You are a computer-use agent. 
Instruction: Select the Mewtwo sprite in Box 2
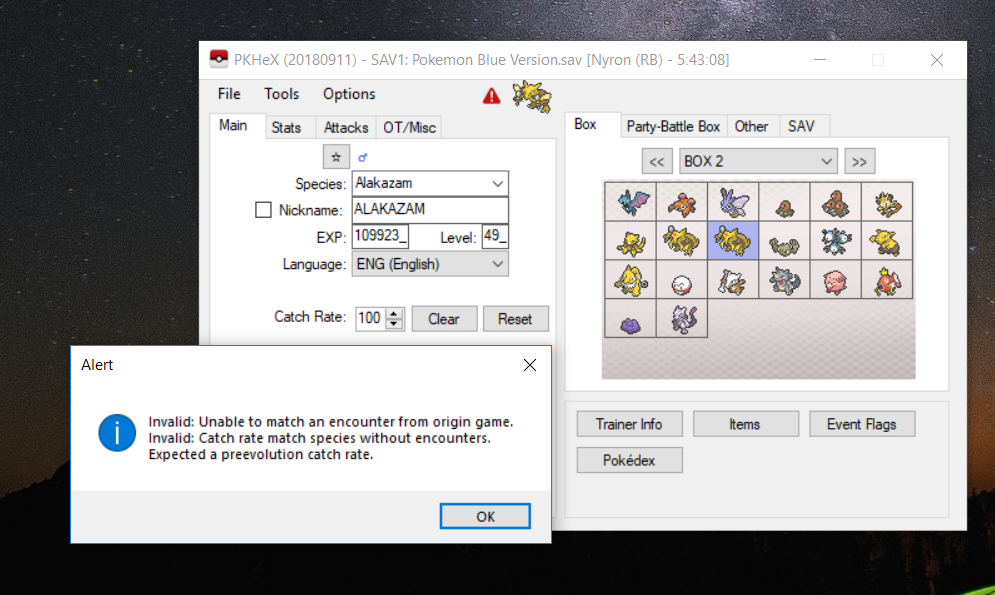click(x=682, y=322)
